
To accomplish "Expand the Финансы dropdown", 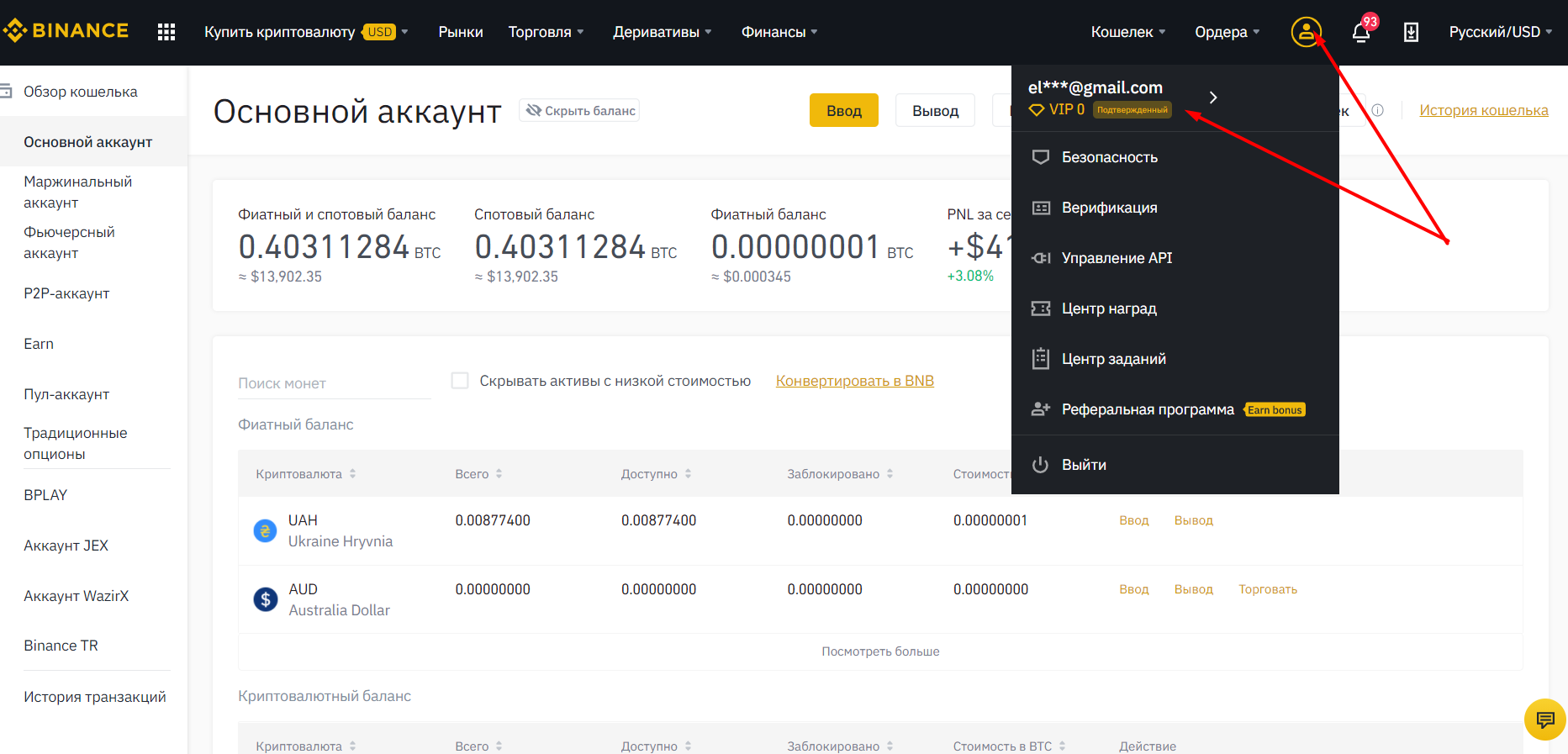I will pyautogui.click(x=779, y=32).
